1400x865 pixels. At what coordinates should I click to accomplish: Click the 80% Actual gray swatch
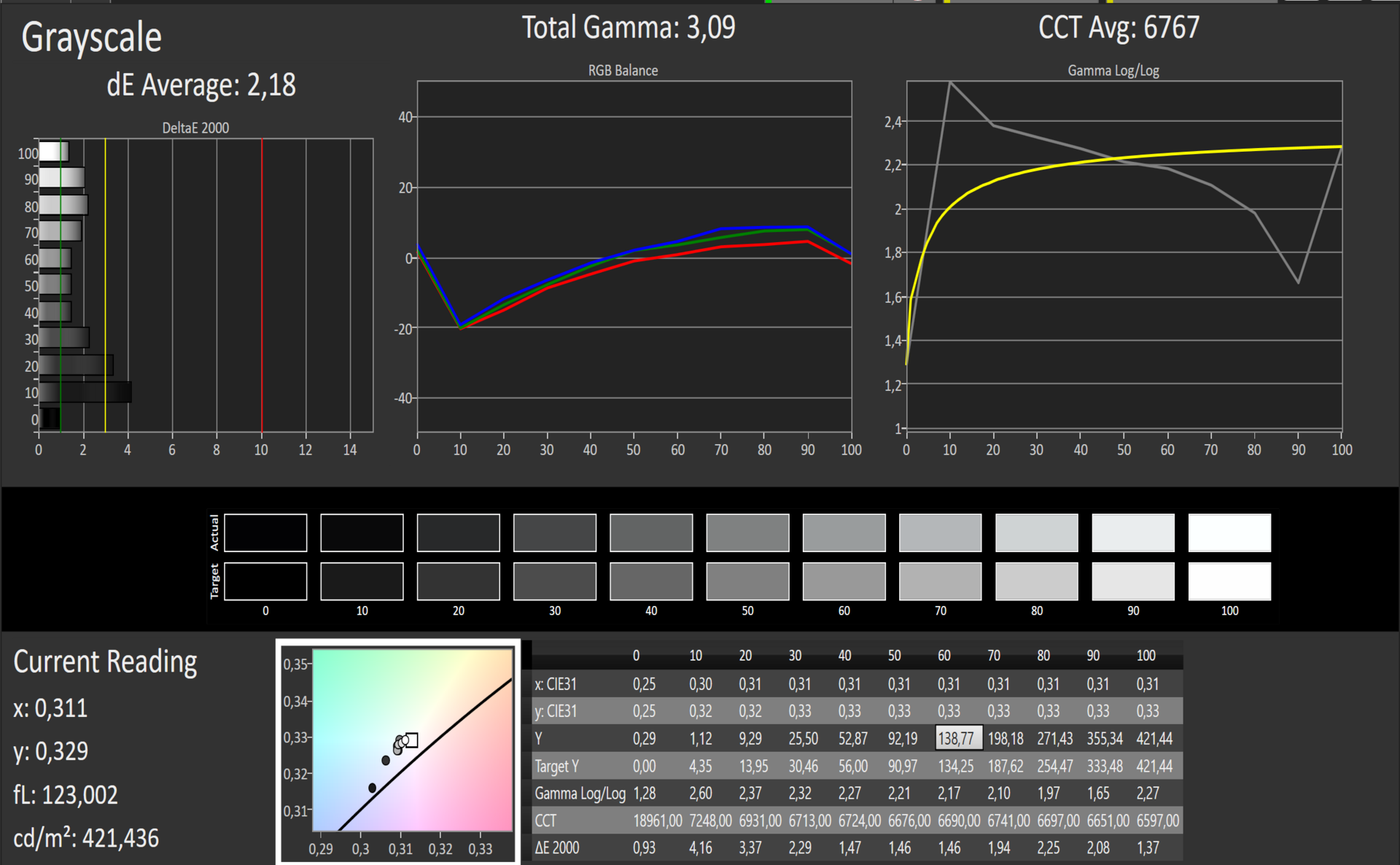click(x=1036, y=532)
